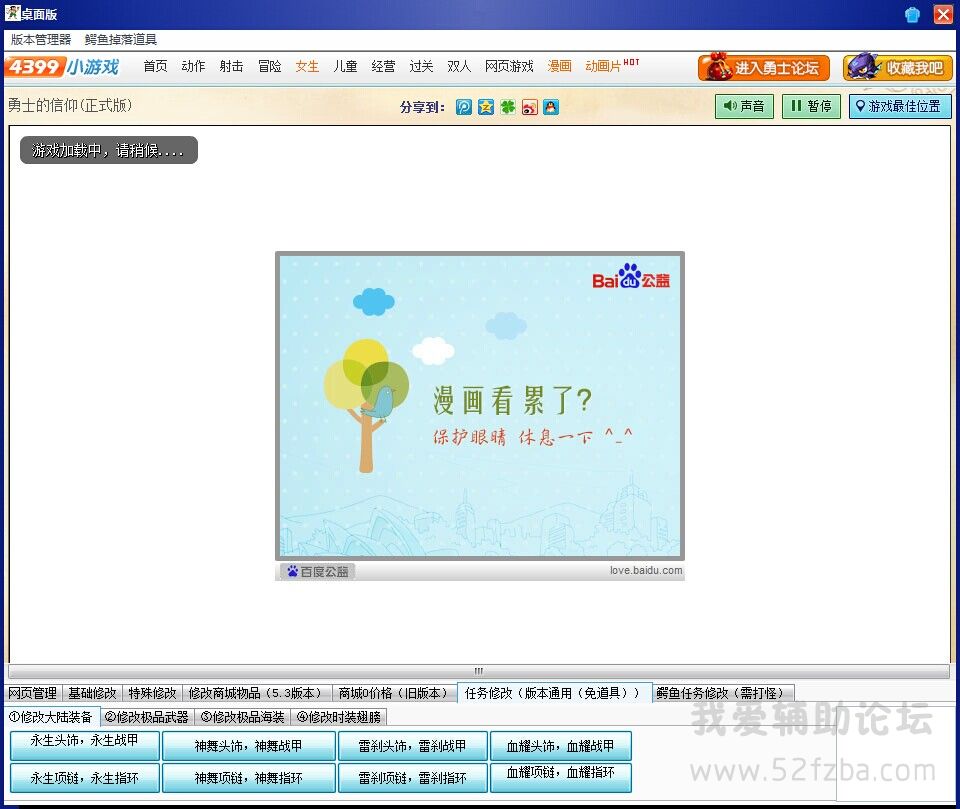
Task: Click the blue shirt skin icon in title bar
Action: coord(912,14)
